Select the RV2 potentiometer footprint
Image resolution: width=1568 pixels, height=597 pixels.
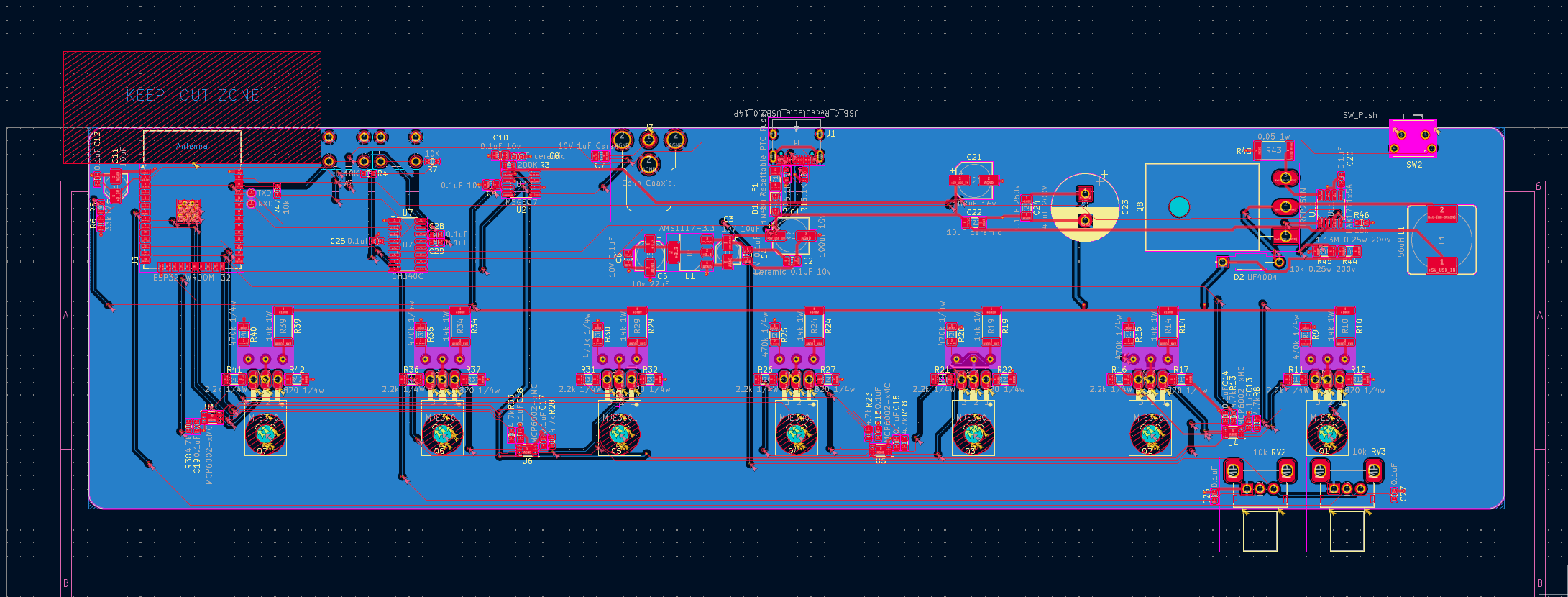pos(1260,480)
